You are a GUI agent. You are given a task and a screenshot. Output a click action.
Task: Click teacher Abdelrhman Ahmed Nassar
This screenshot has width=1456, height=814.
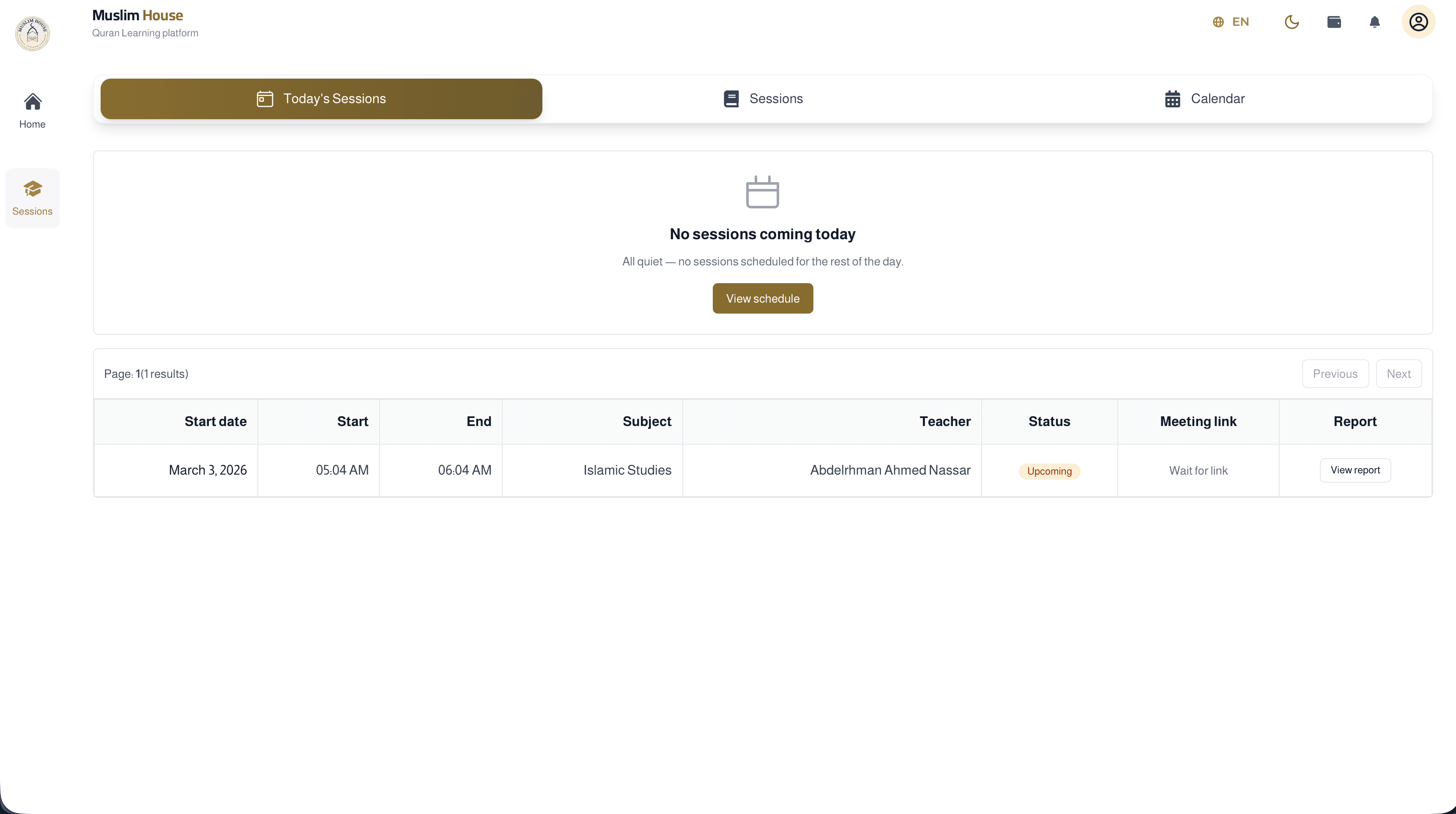[890, 470]
